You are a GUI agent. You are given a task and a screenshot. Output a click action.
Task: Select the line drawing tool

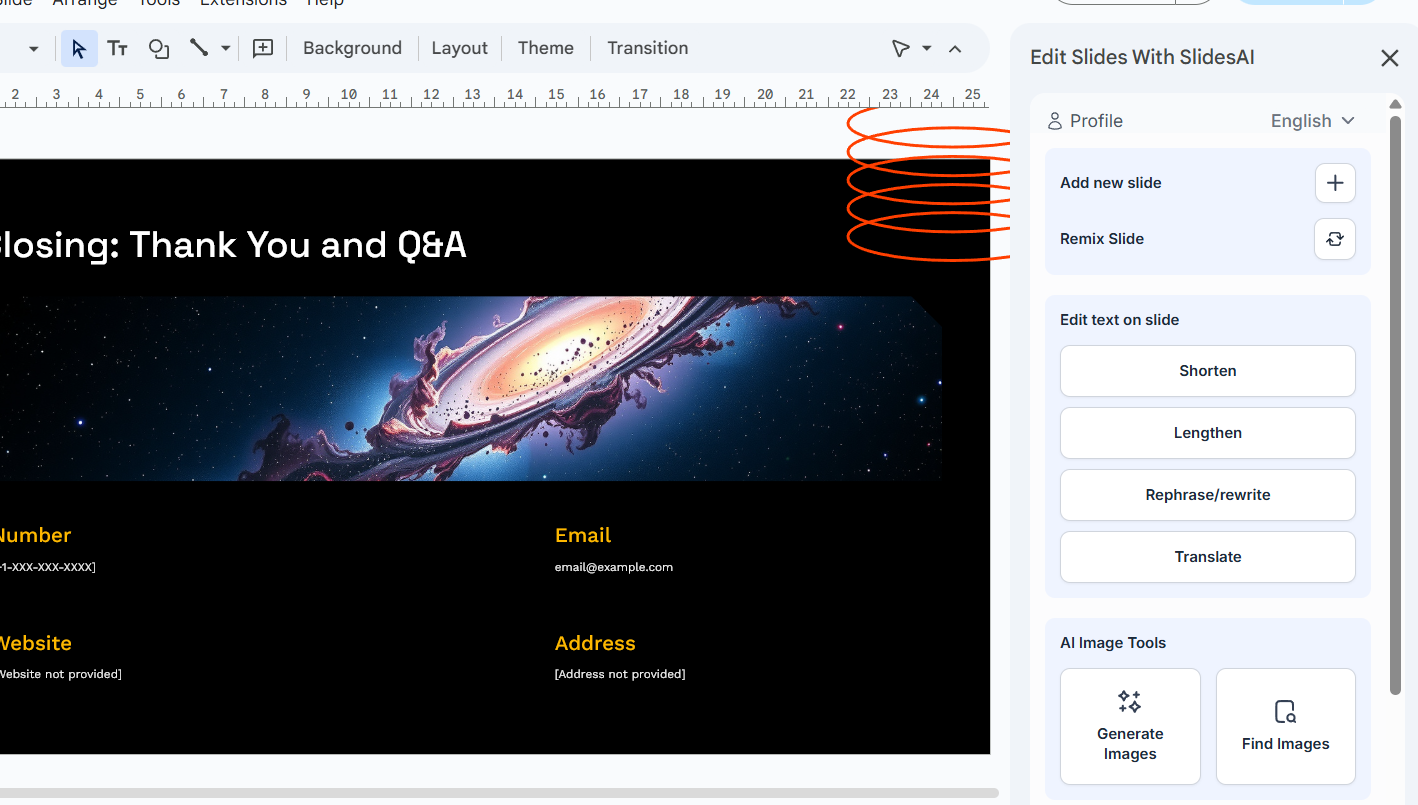198,47
